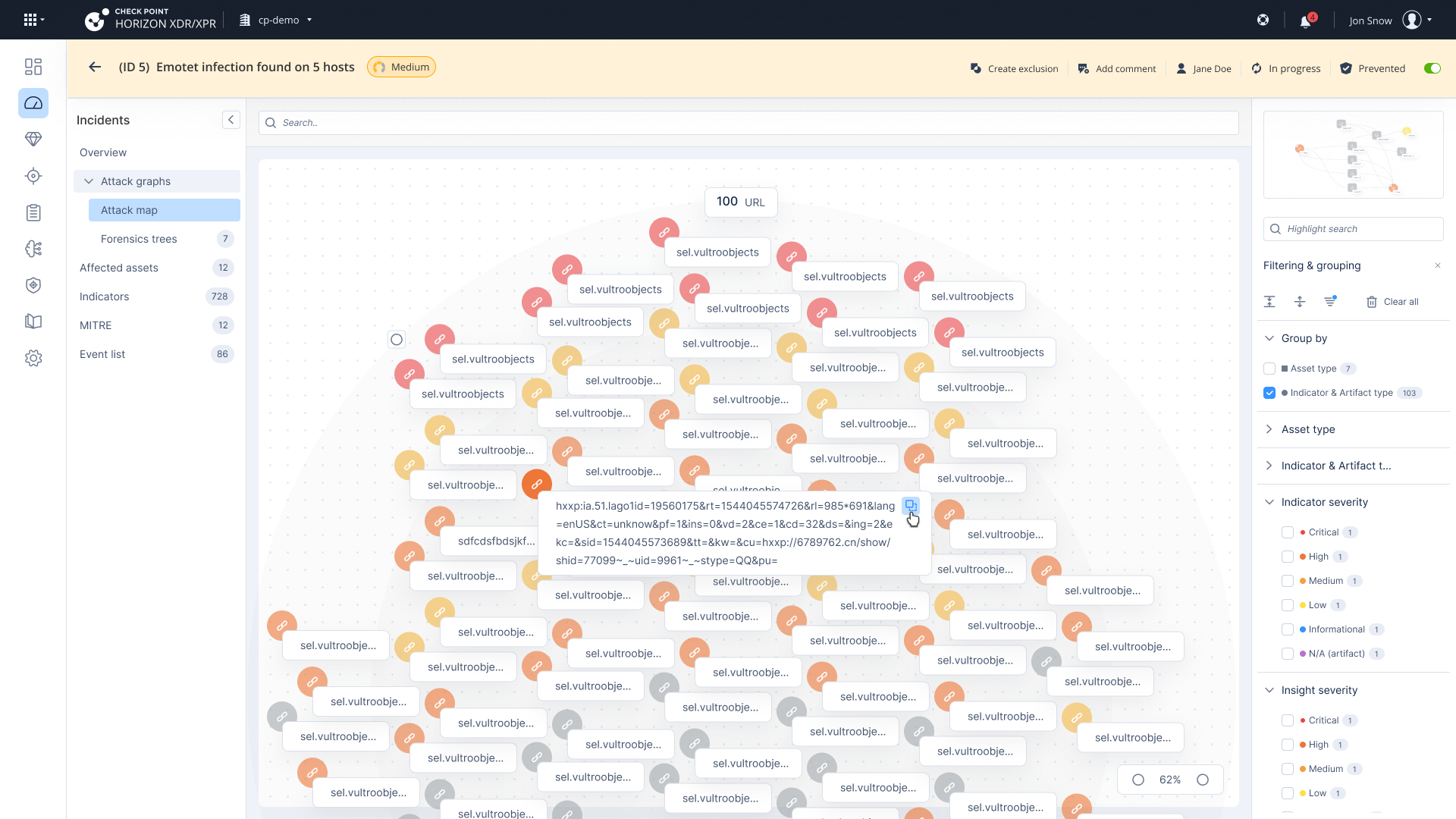Click the back arrow beside incident title

pos(95,67)
